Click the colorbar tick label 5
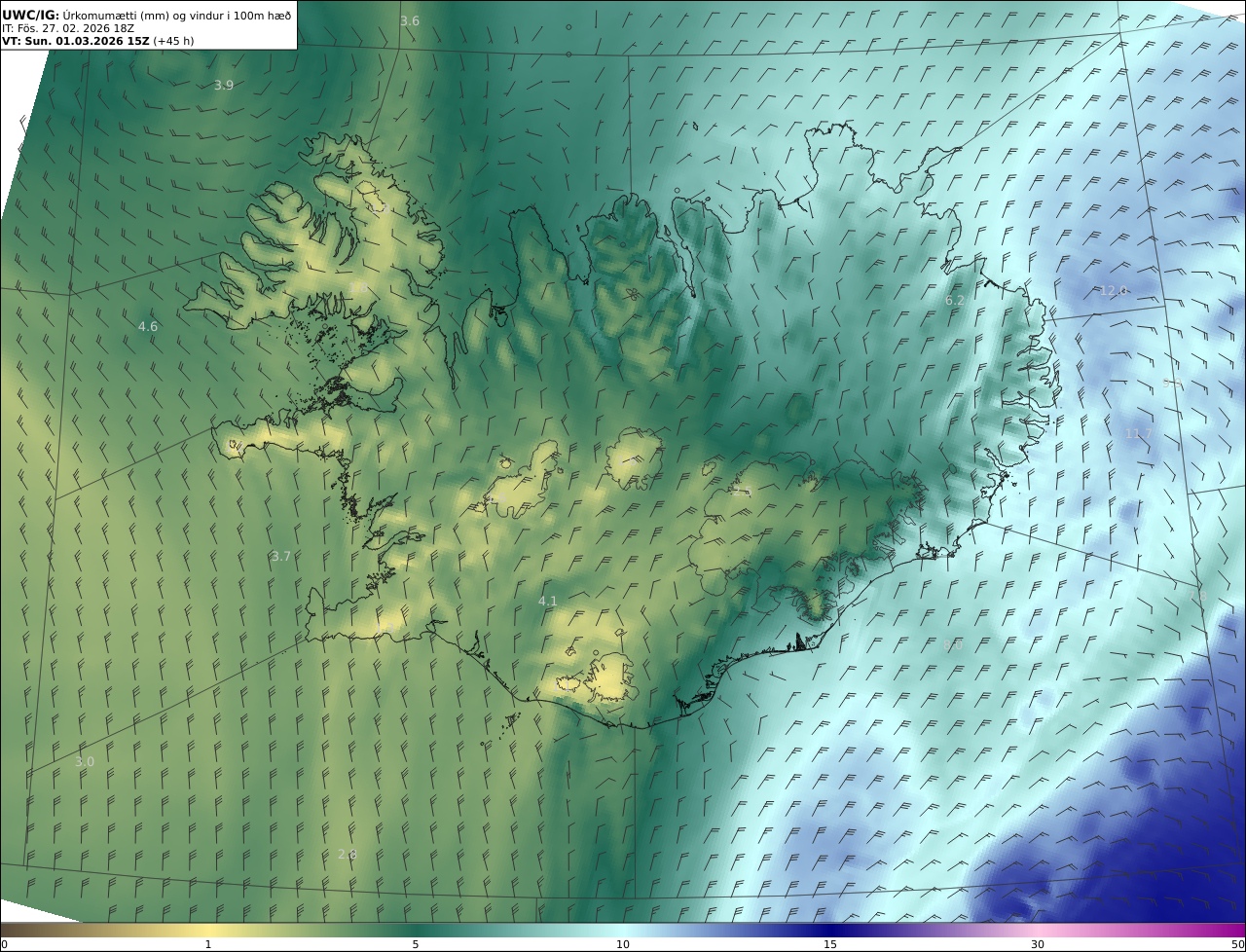The height and width of the screenshot is (952, 1246). tap(416, 944)
